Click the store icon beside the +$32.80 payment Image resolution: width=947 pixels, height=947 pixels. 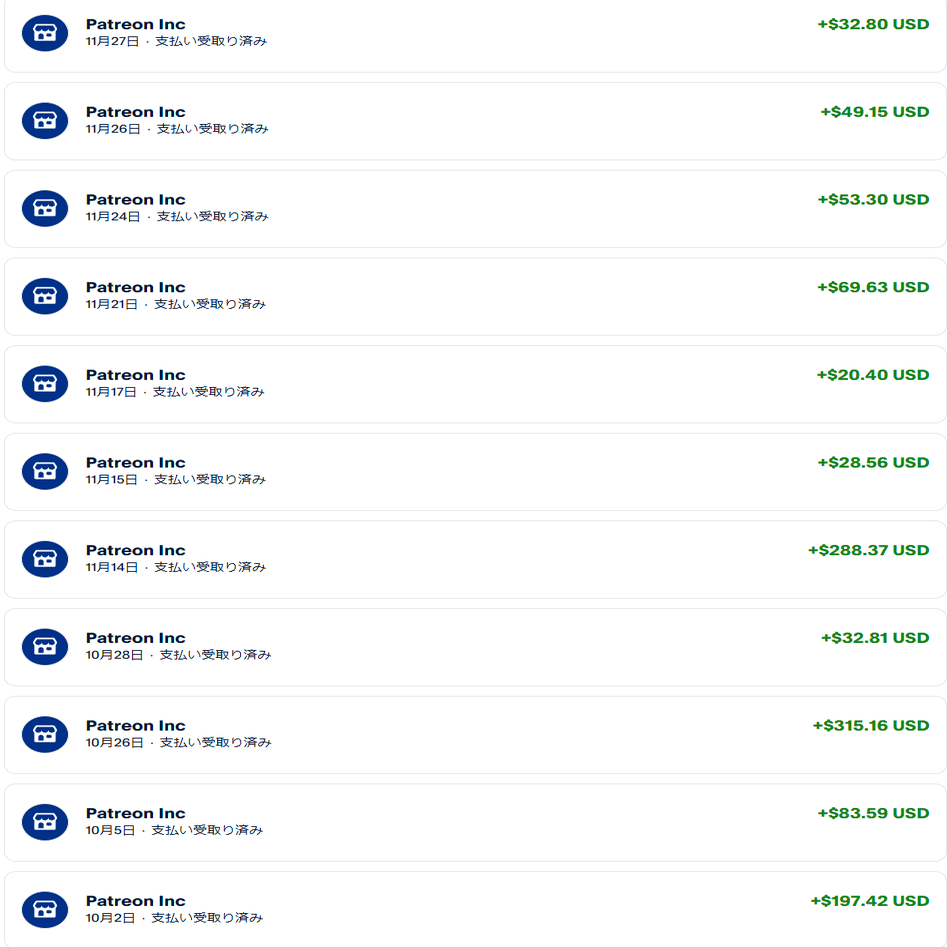pyautogui.click(x=45, y=33)
